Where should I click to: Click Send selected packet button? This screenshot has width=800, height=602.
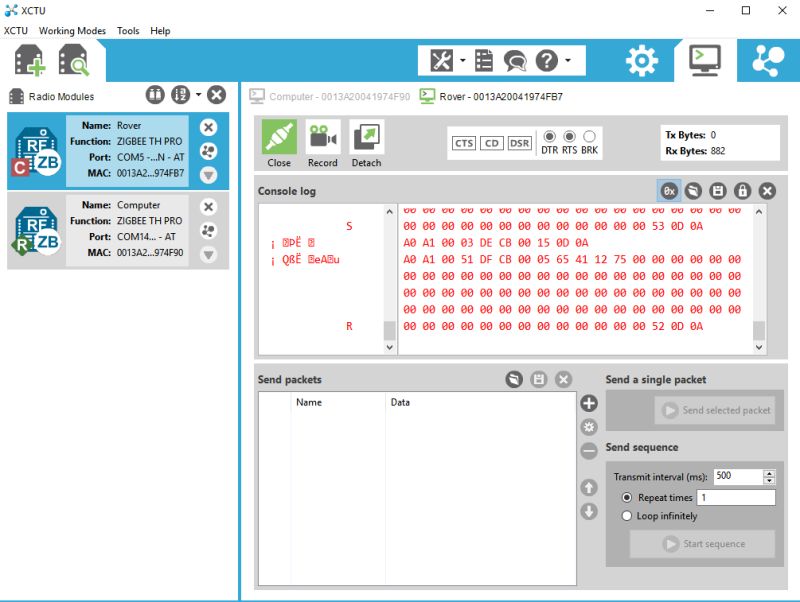click(x=715, y=410)
